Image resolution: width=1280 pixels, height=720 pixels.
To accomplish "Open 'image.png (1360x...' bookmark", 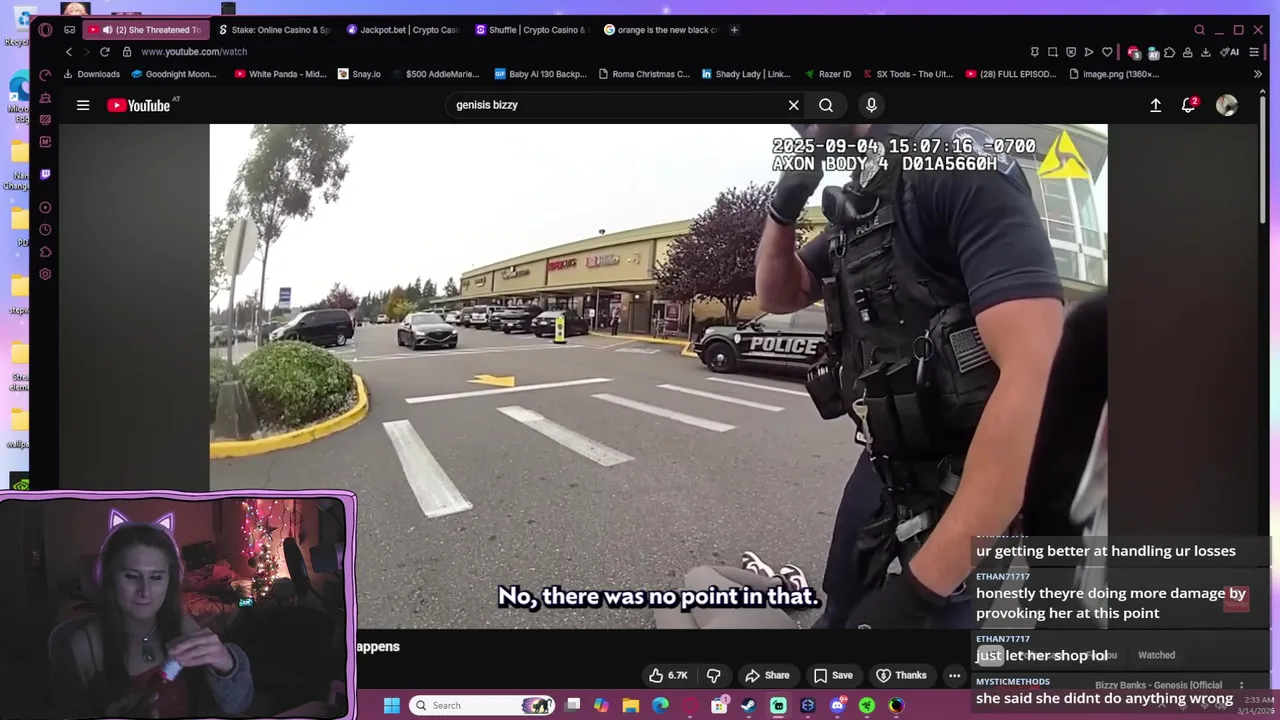I will click(1114, 74).
